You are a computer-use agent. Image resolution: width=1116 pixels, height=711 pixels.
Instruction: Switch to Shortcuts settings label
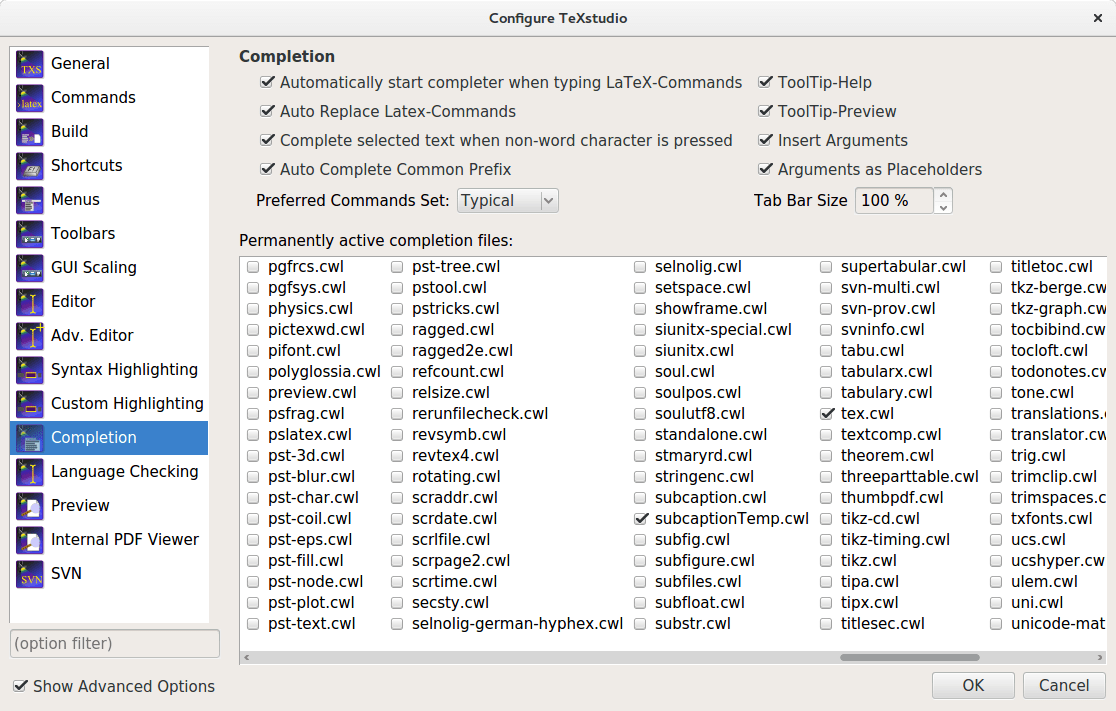tap(87, 165)
